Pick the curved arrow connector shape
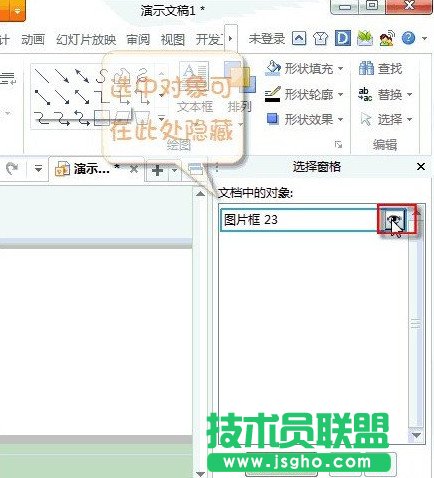This screenshot has height=478, width=434. click(x=62, y=118)
